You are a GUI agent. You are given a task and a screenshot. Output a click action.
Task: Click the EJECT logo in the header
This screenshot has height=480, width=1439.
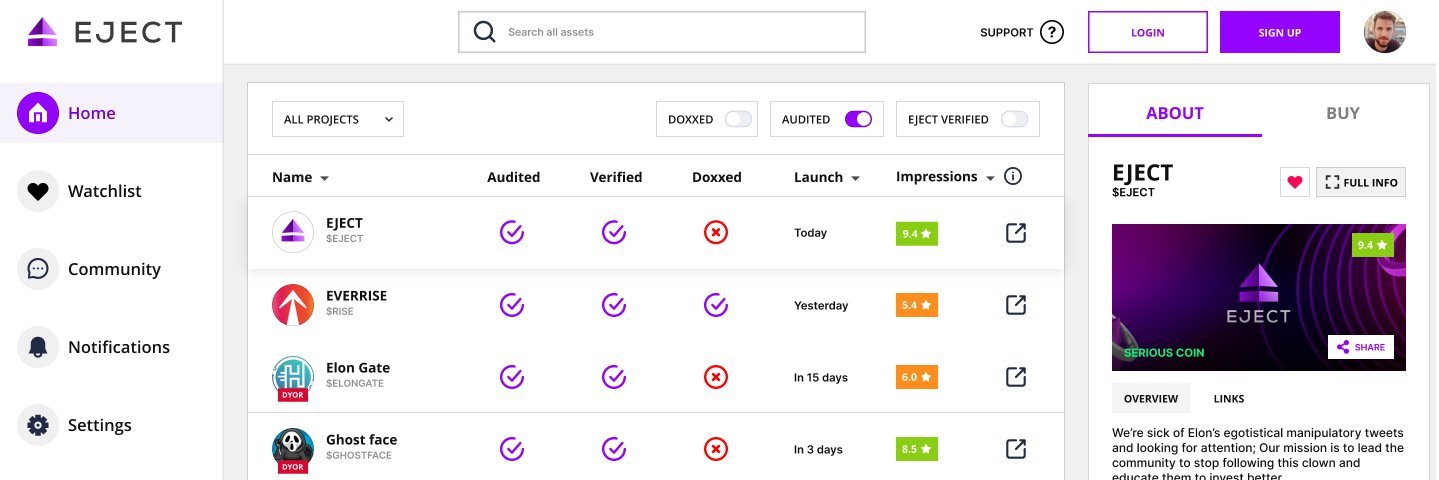(x=104, y=32)
